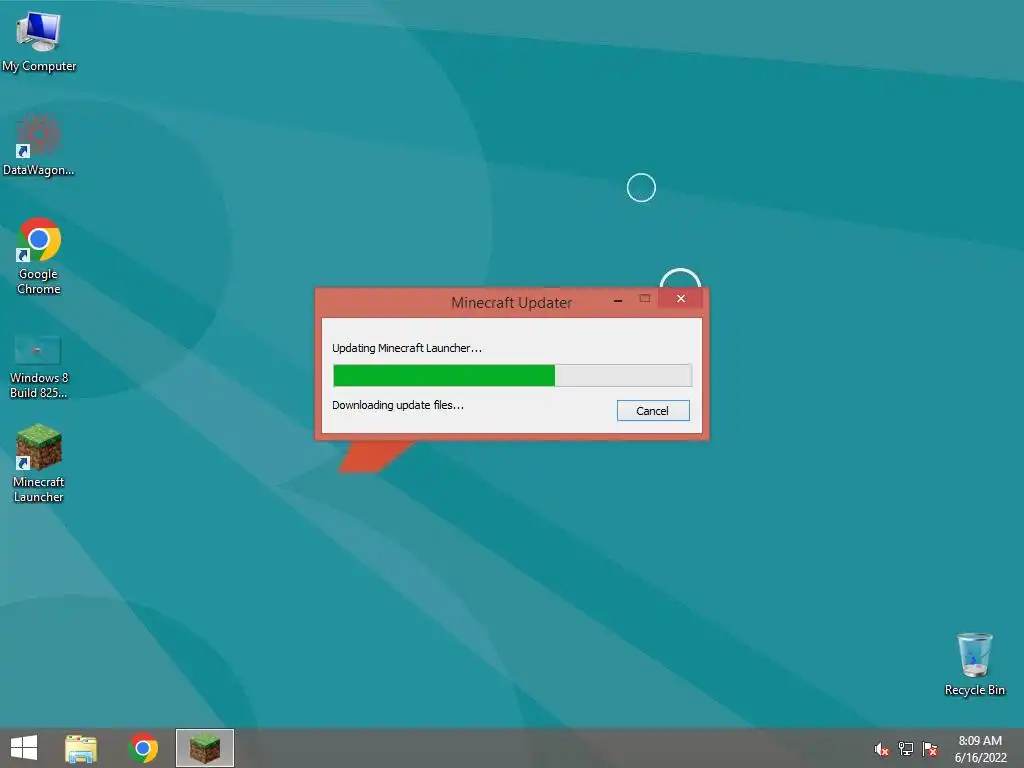
Task: Open the Action Center flag icon
Action: (x=930, y=749)
